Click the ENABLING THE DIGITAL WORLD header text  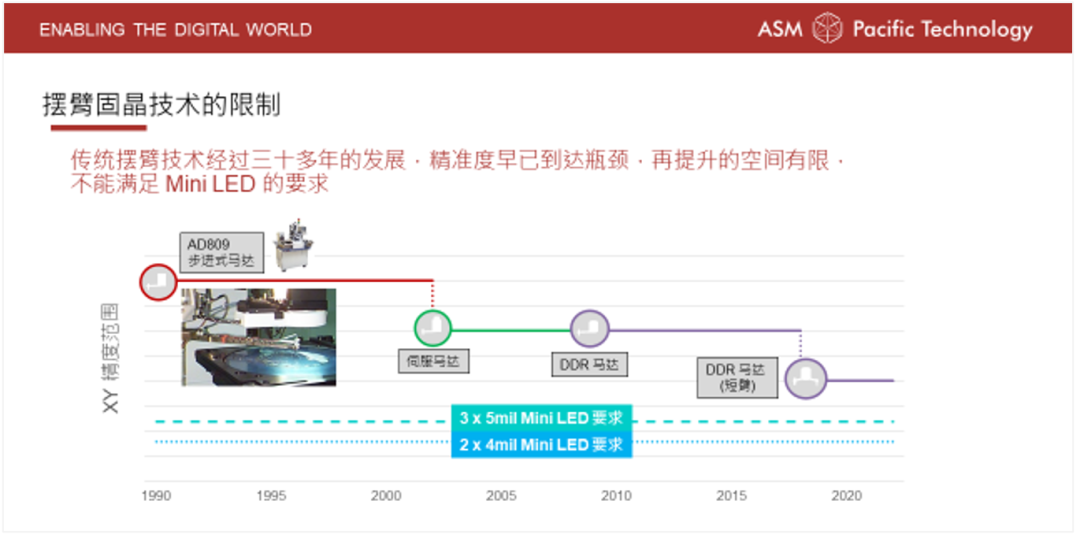(176, 30)
